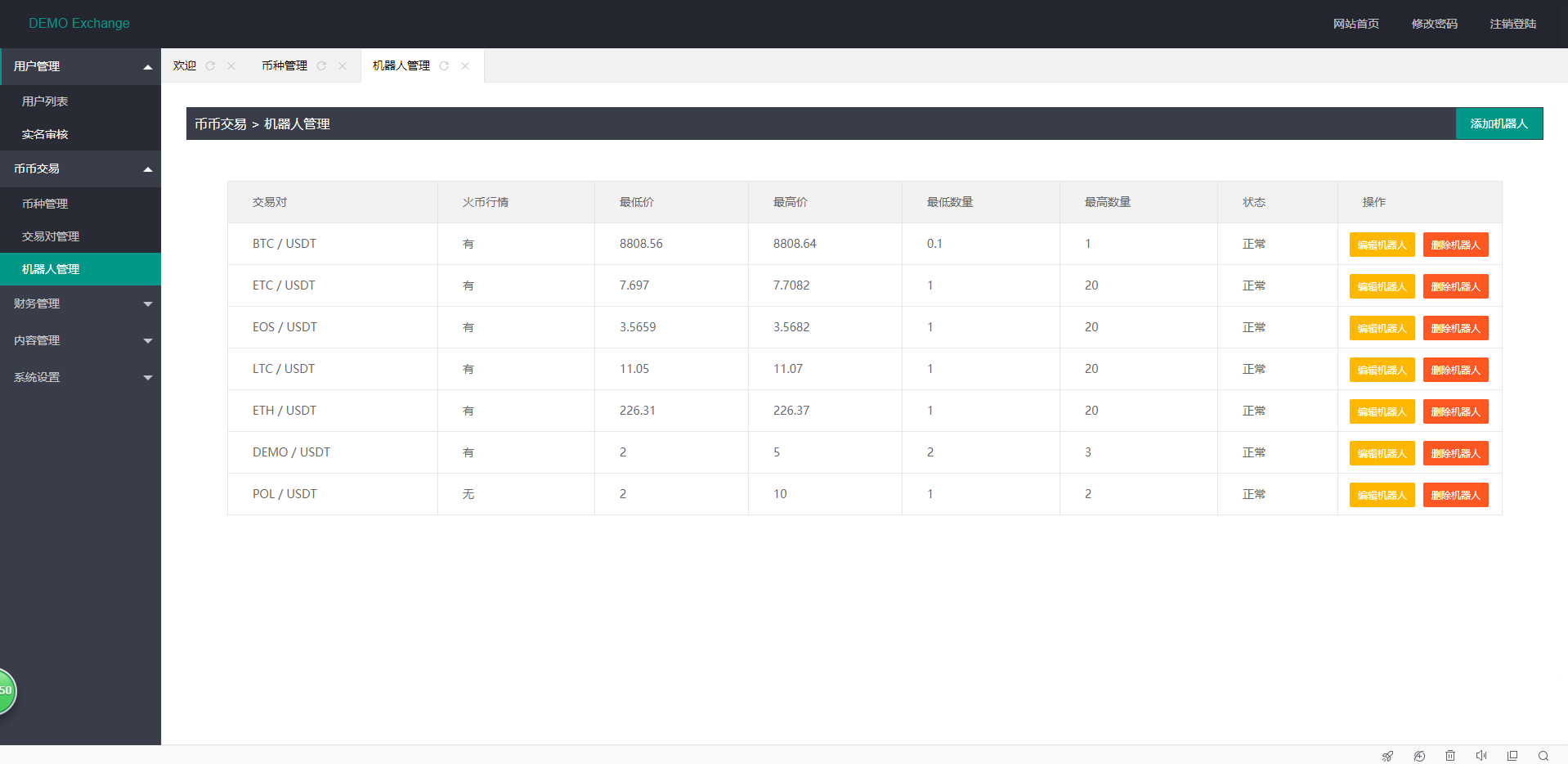The height and width of the screenshot is (764, 1568).
Task: Click the magnifier search icon in the status bar
Action: pos(1543,756)
